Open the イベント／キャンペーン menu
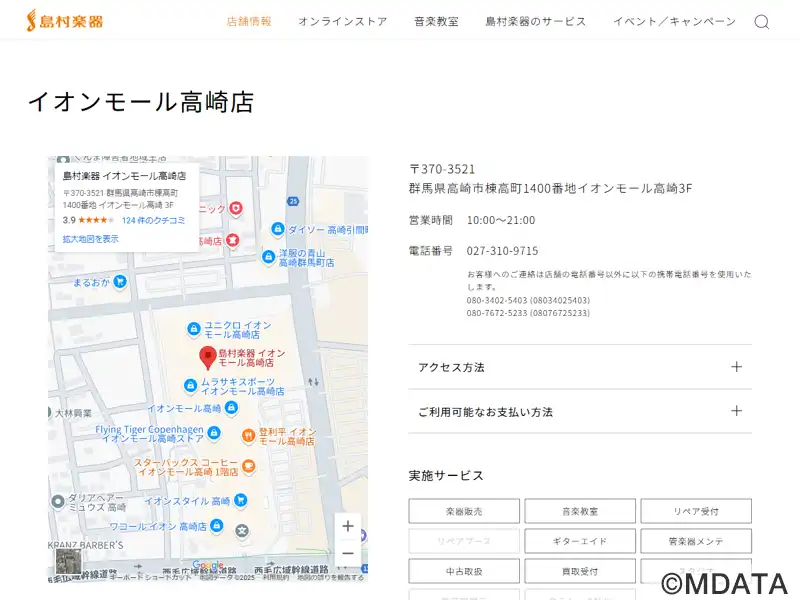 (x=674, y=21)
